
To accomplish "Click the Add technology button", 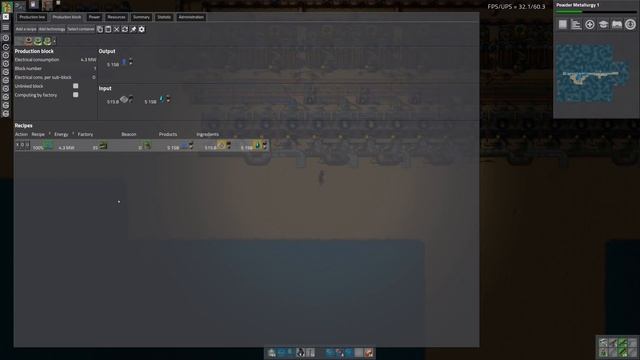I will [52, 29].
